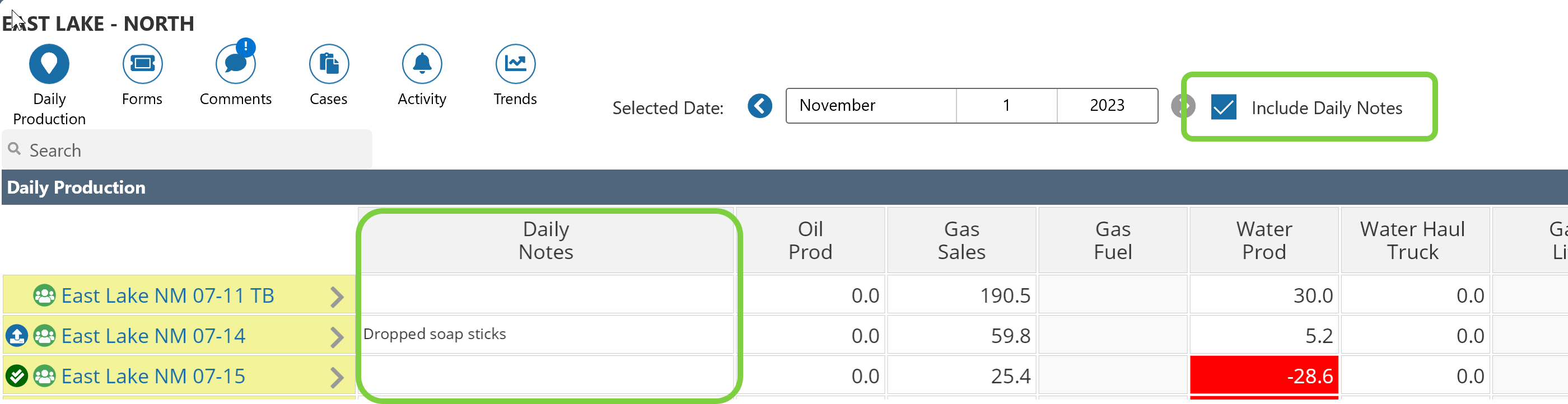Open Comments with the notification badge
Image resolution: width=1568 pixels, height=404 pixels.
click(x=236, y=64)
